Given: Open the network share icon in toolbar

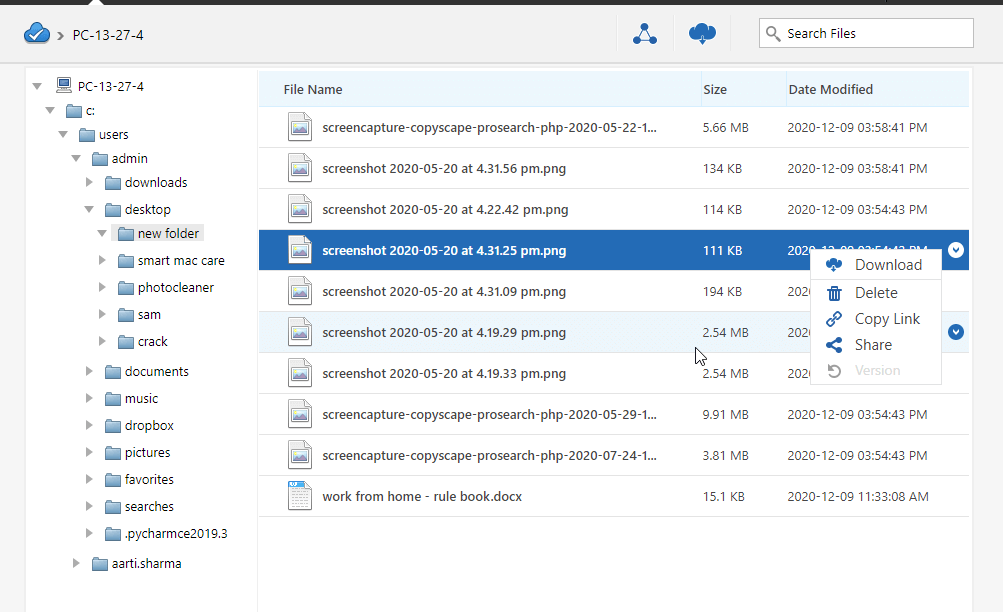Looking at the screenshot, I should (645, 33).
